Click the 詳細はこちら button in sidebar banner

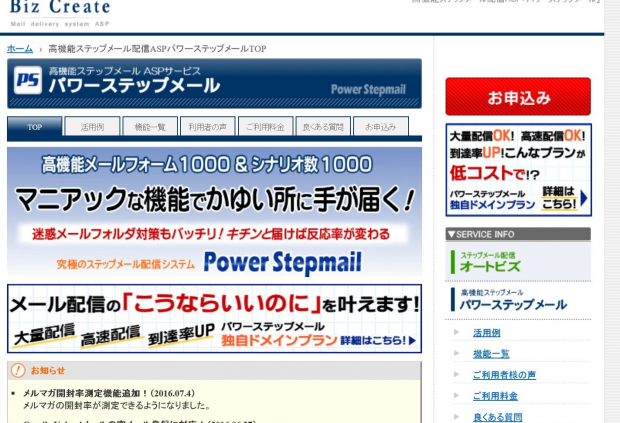[x=564, y=196]
